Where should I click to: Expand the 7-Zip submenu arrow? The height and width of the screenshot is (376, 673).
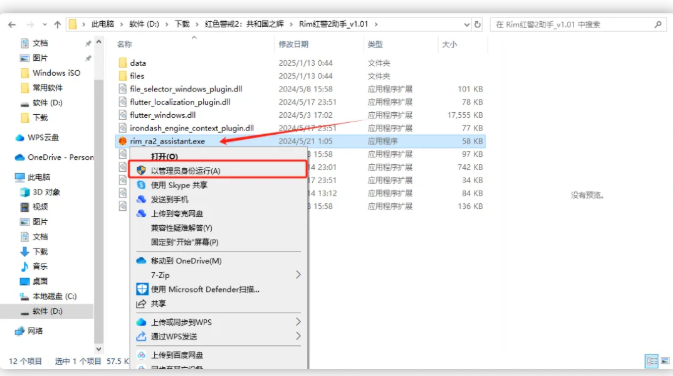click(x=298, y=275)
